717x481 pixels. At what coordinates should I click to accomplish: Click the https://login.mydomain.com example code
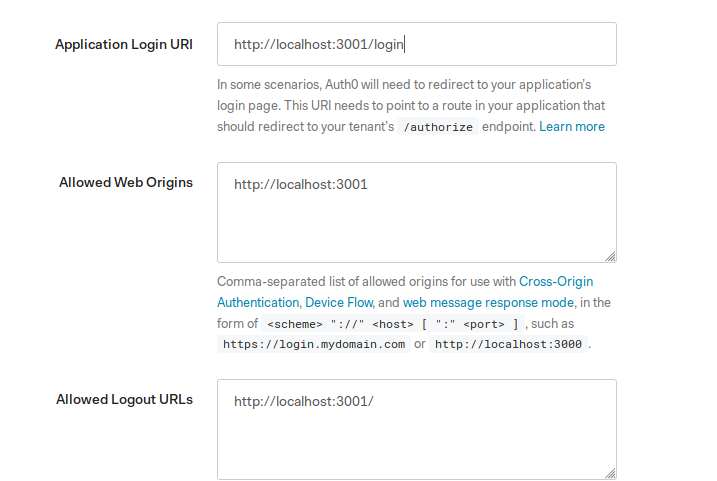[314, 344]
